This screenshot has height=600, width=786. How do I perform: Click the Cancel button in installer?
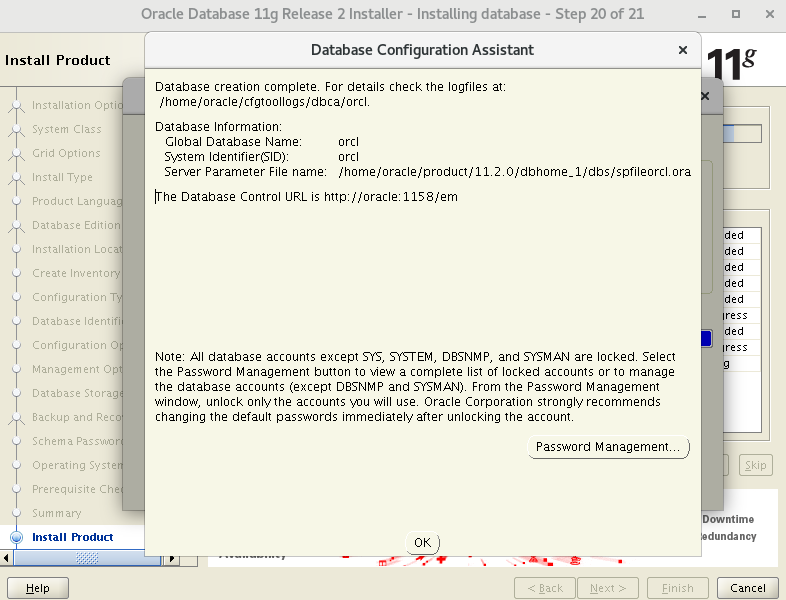pos(747,588)
